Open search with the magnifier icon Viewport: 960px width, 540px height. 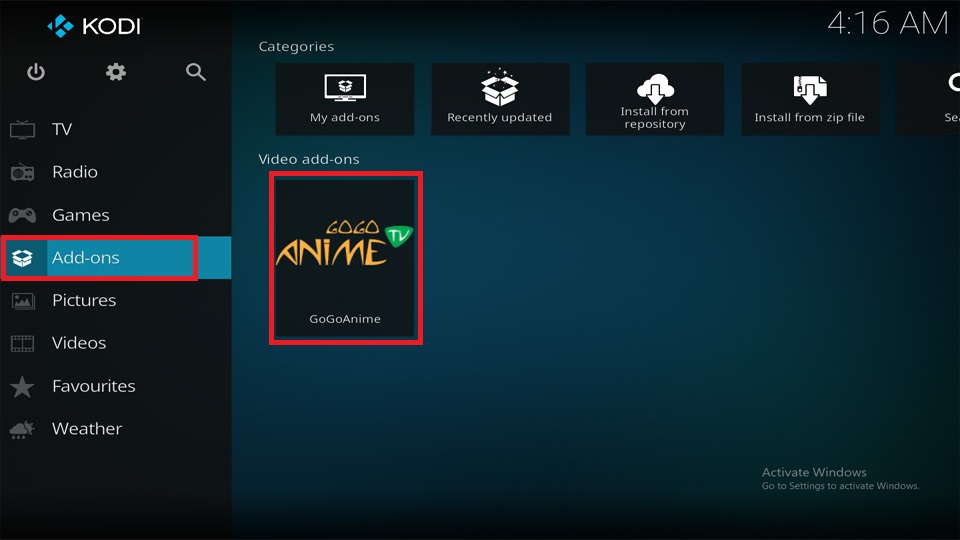coord(195,72)
